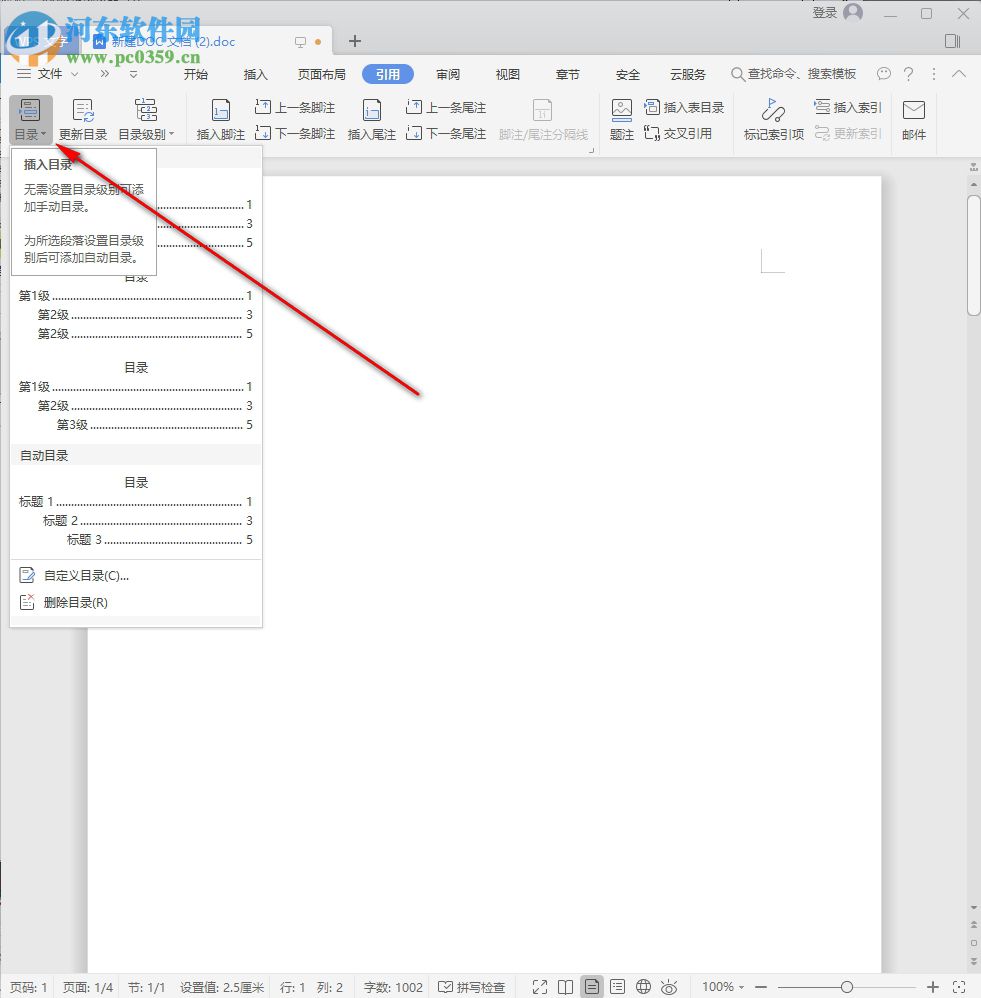Open the 云服务 cloud services tab
The image size is (981, 998).
pyautogui.click(x=688, y=74)
